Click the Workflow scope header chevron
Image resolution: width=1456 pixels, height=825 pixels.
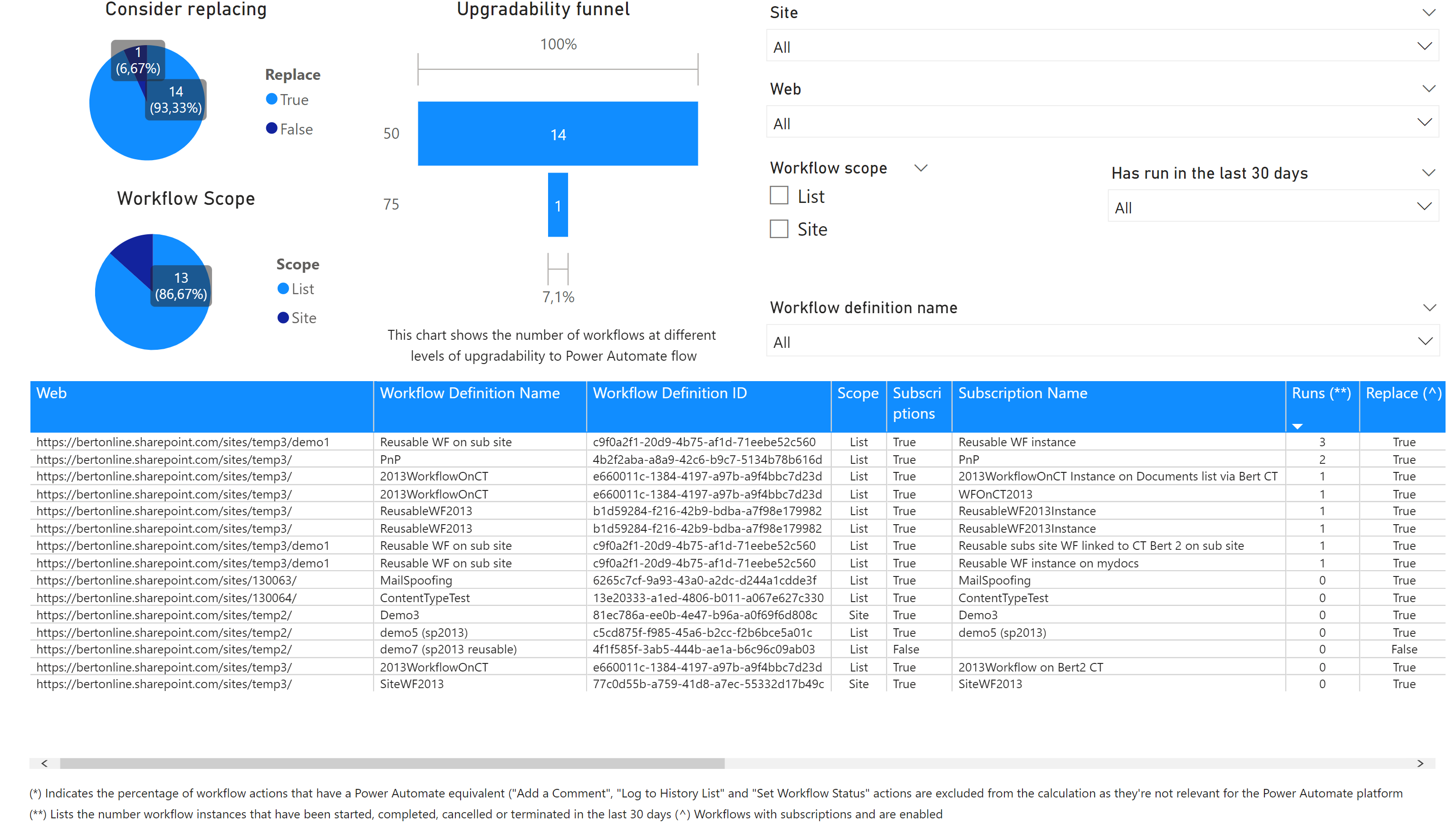pos(920,168)
